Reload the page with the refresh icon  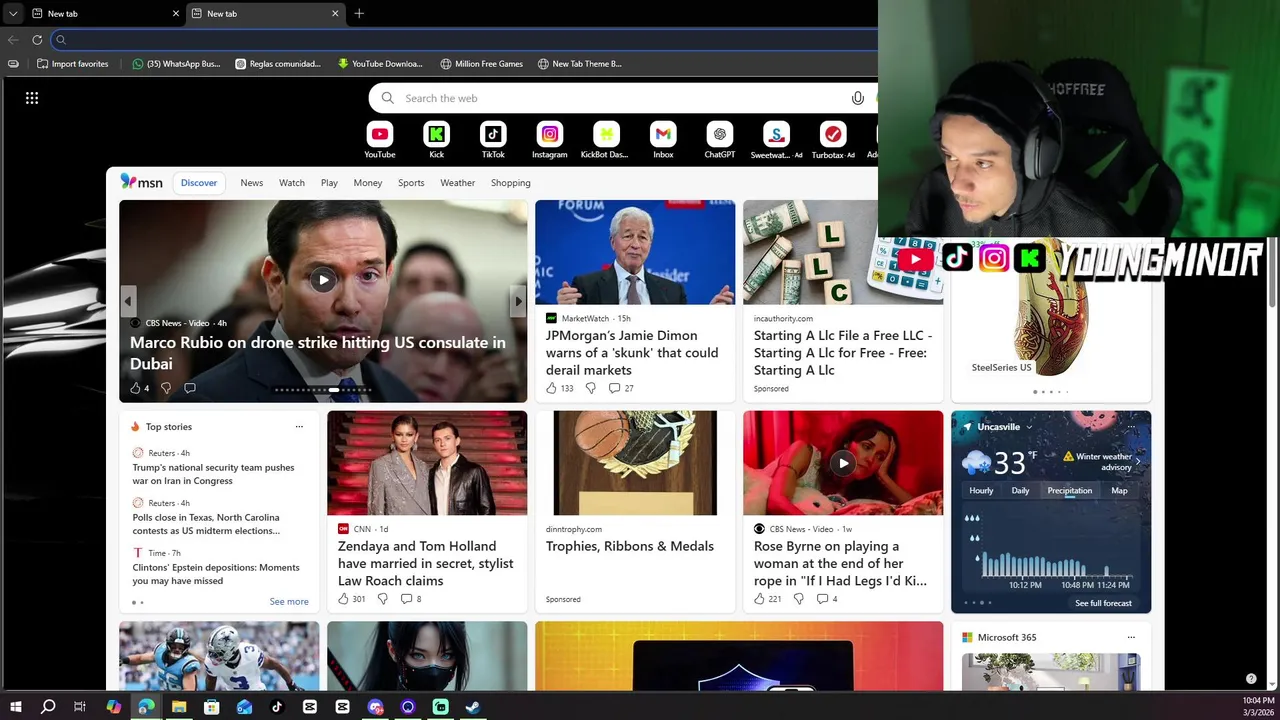(x=37, y=40)
